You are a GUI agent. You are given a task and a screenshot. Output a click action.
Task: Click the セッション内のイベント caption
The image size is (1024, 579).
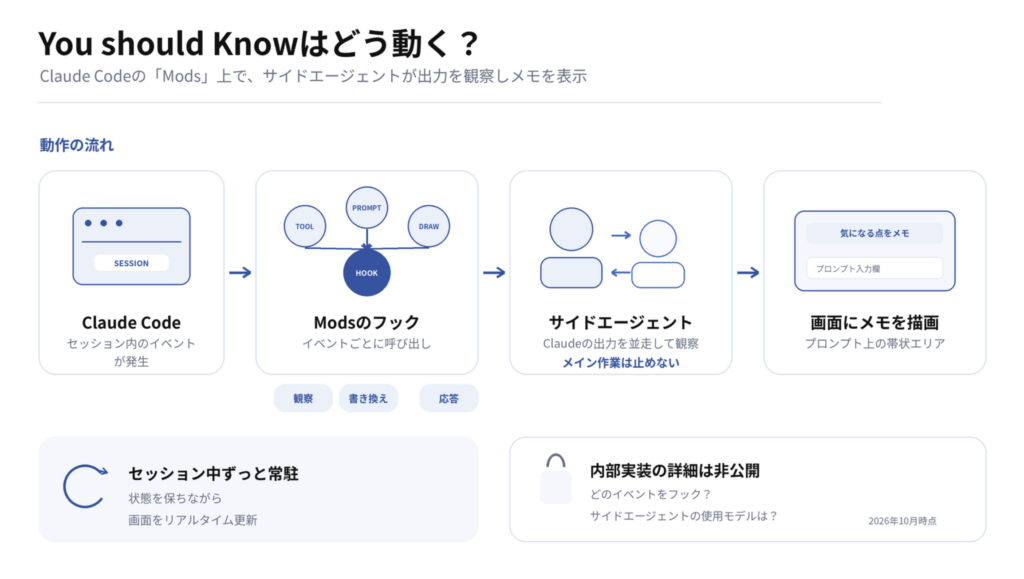point(131,343)
